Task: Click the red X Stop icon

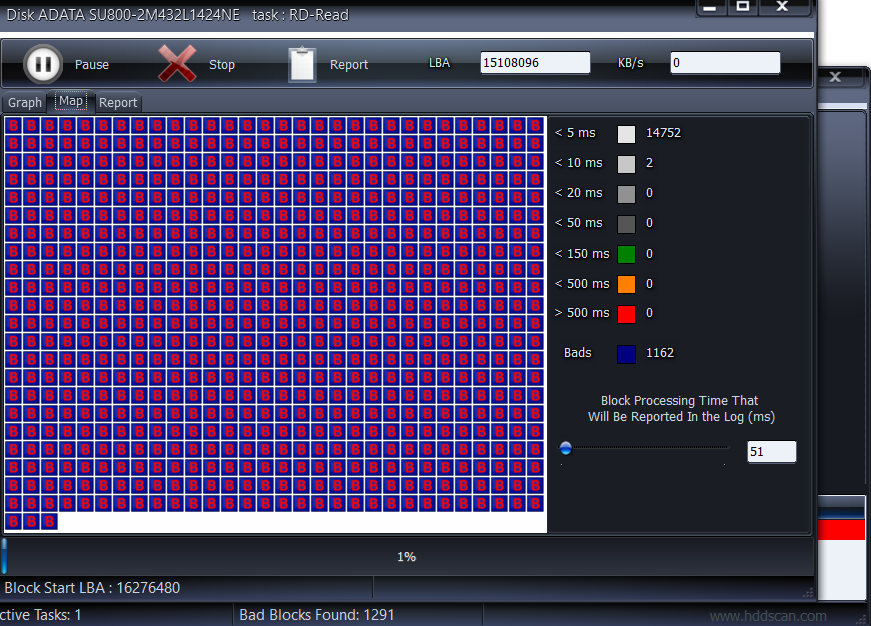Action: tap(177, 64)
